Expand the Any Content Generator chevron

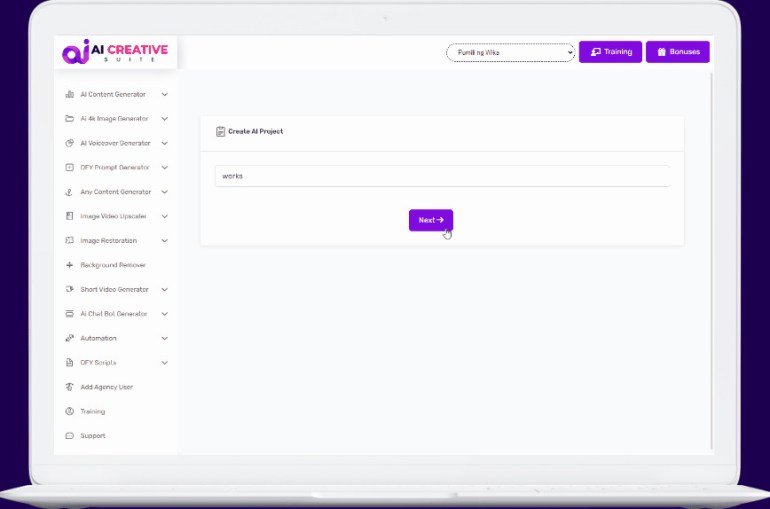click(165, 192)
